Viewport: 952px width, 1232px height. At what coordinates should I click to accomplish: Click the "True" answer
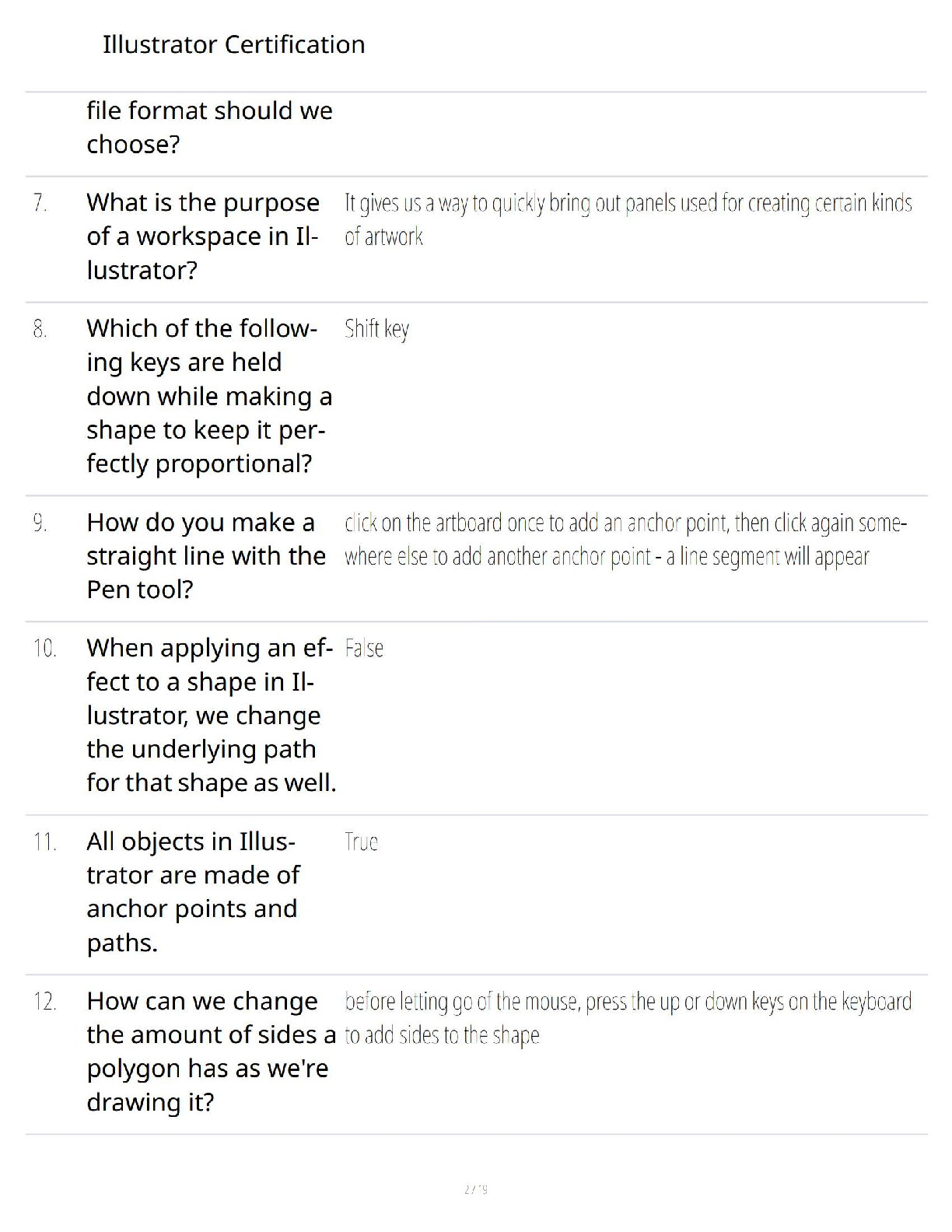point(362,842)
